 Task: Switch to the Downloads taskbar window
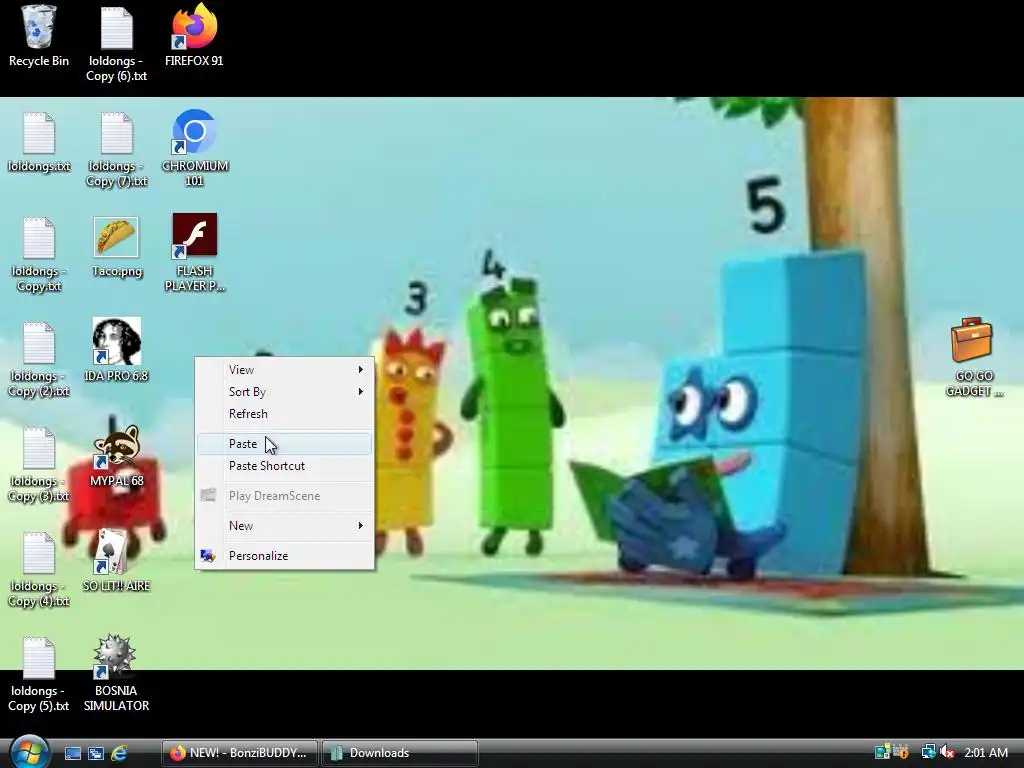click(x=400, y=753)
